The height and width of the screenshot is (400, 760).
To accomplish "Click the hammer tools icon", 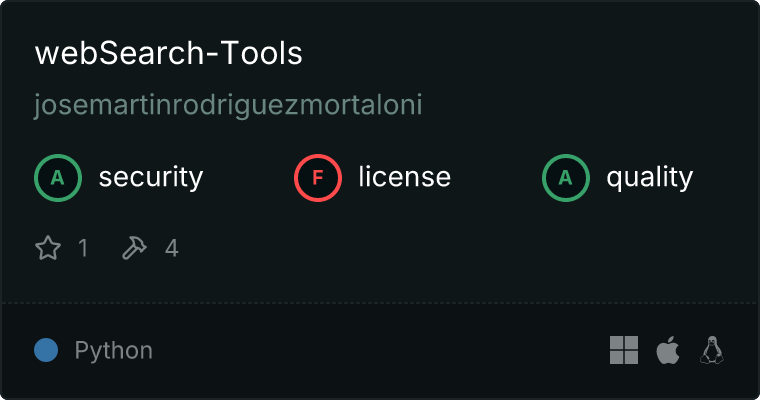I will coord(134,248).
